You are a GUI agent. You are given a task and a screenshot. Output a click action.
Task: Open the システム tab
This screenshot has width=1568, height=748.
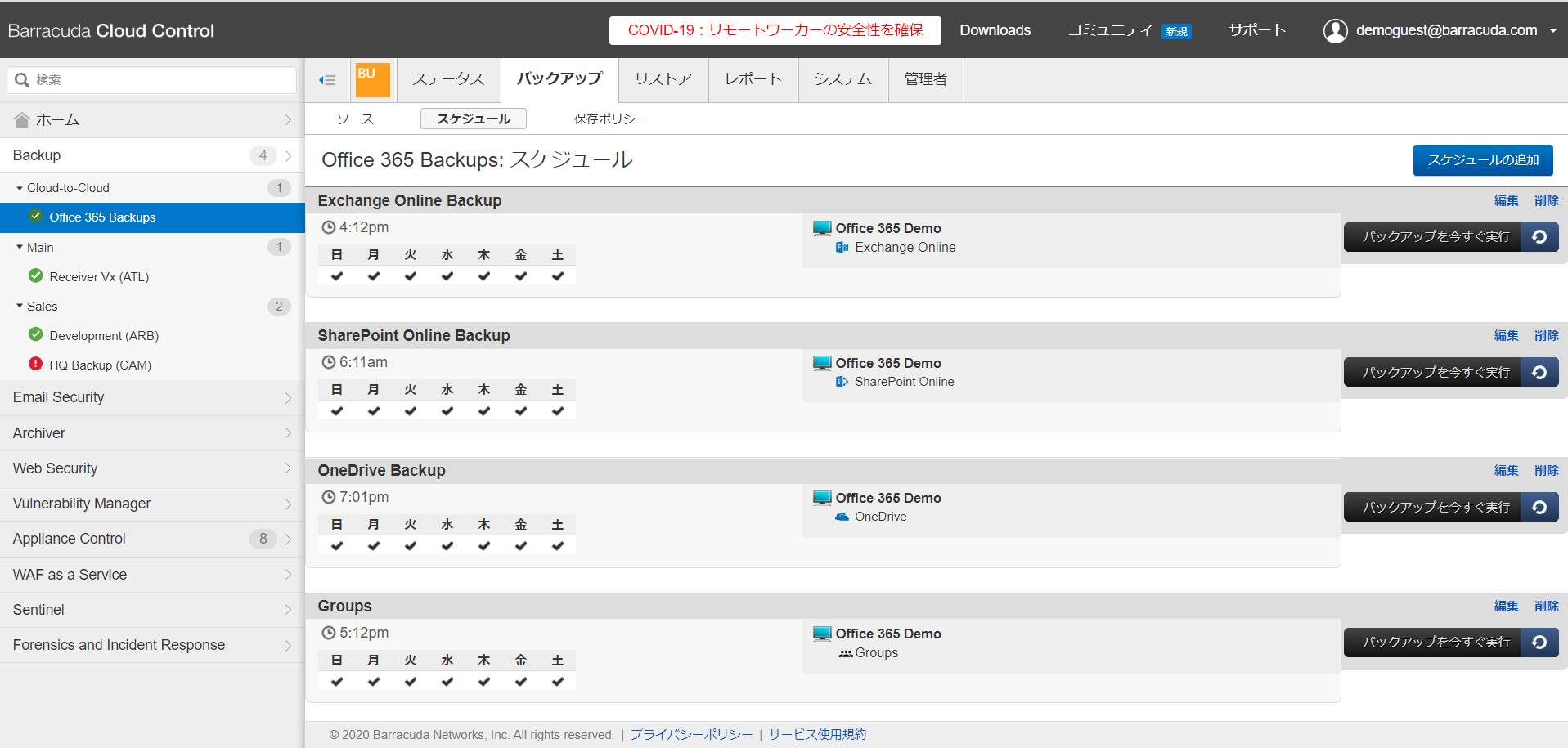coord(843,79)
